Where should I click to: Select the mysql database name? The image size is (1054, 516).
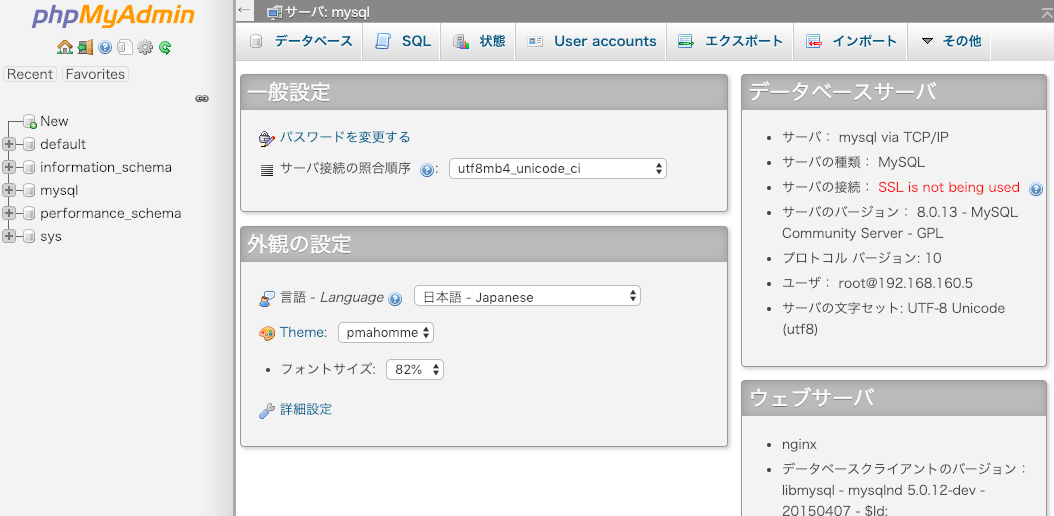tap(59, 190)
